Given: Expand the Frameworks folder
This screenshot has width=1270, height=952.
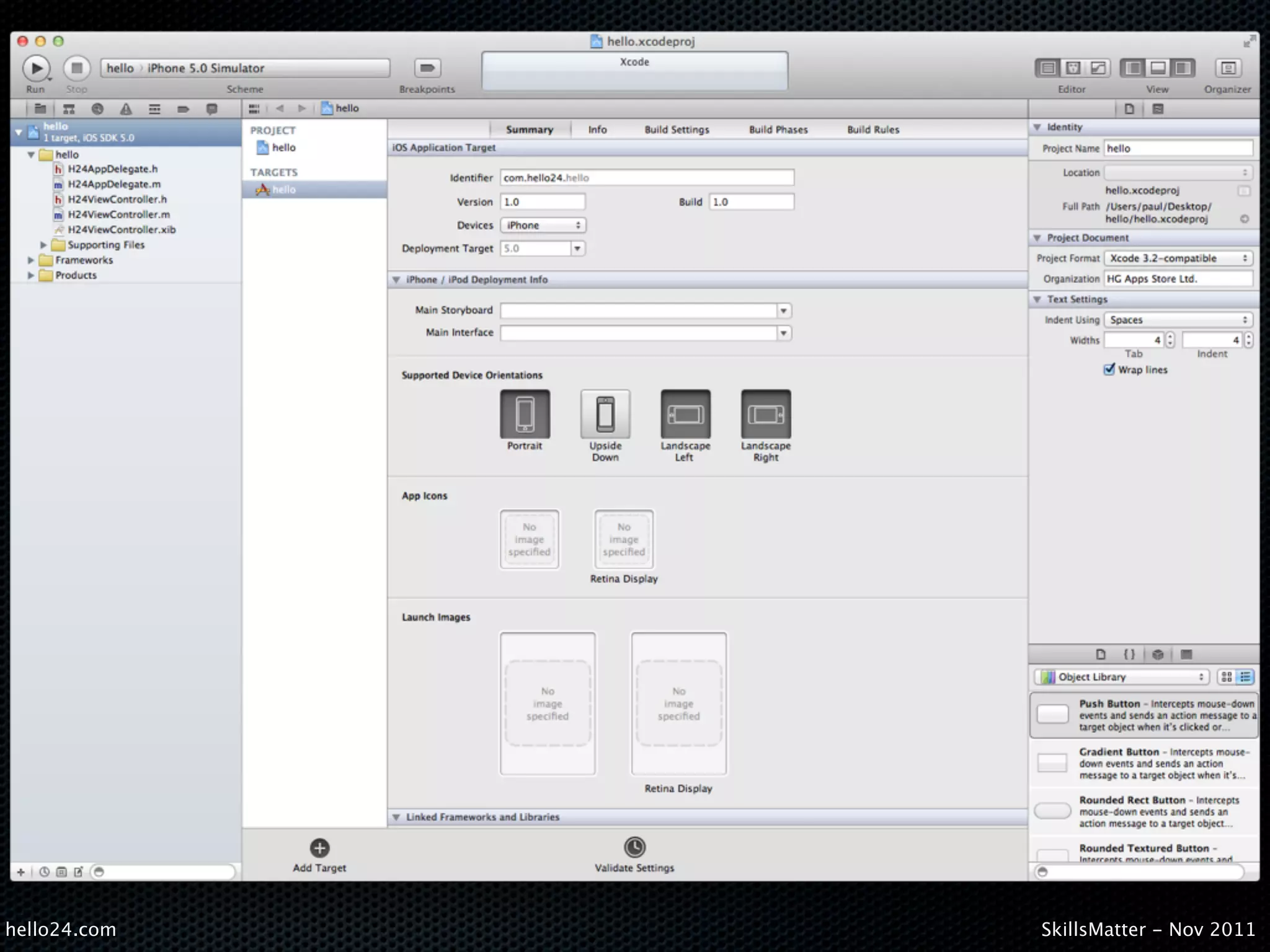Looking at the screenshot, I should [31, 260].
